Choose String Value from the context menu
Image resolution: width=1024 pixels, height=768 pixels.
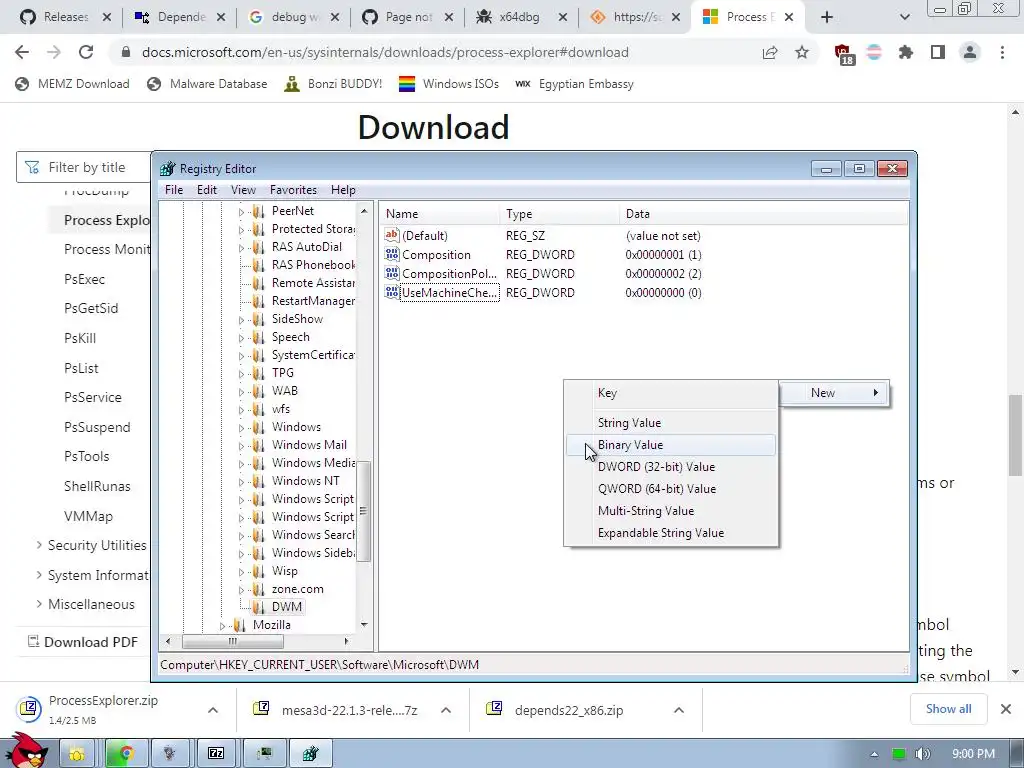tap(671, 423)
